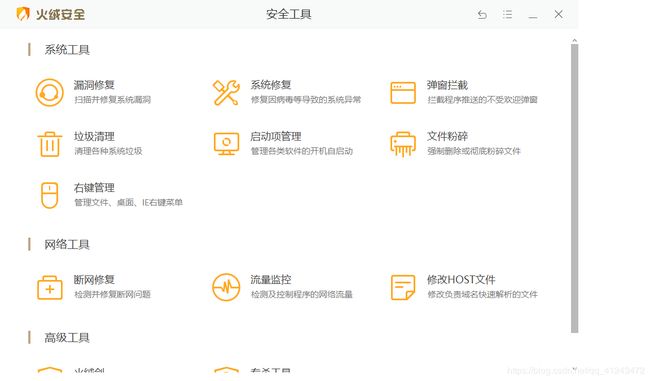650x381 pixels.
Task: Click the 系统工具 section heading
Action: coord(67,50)
